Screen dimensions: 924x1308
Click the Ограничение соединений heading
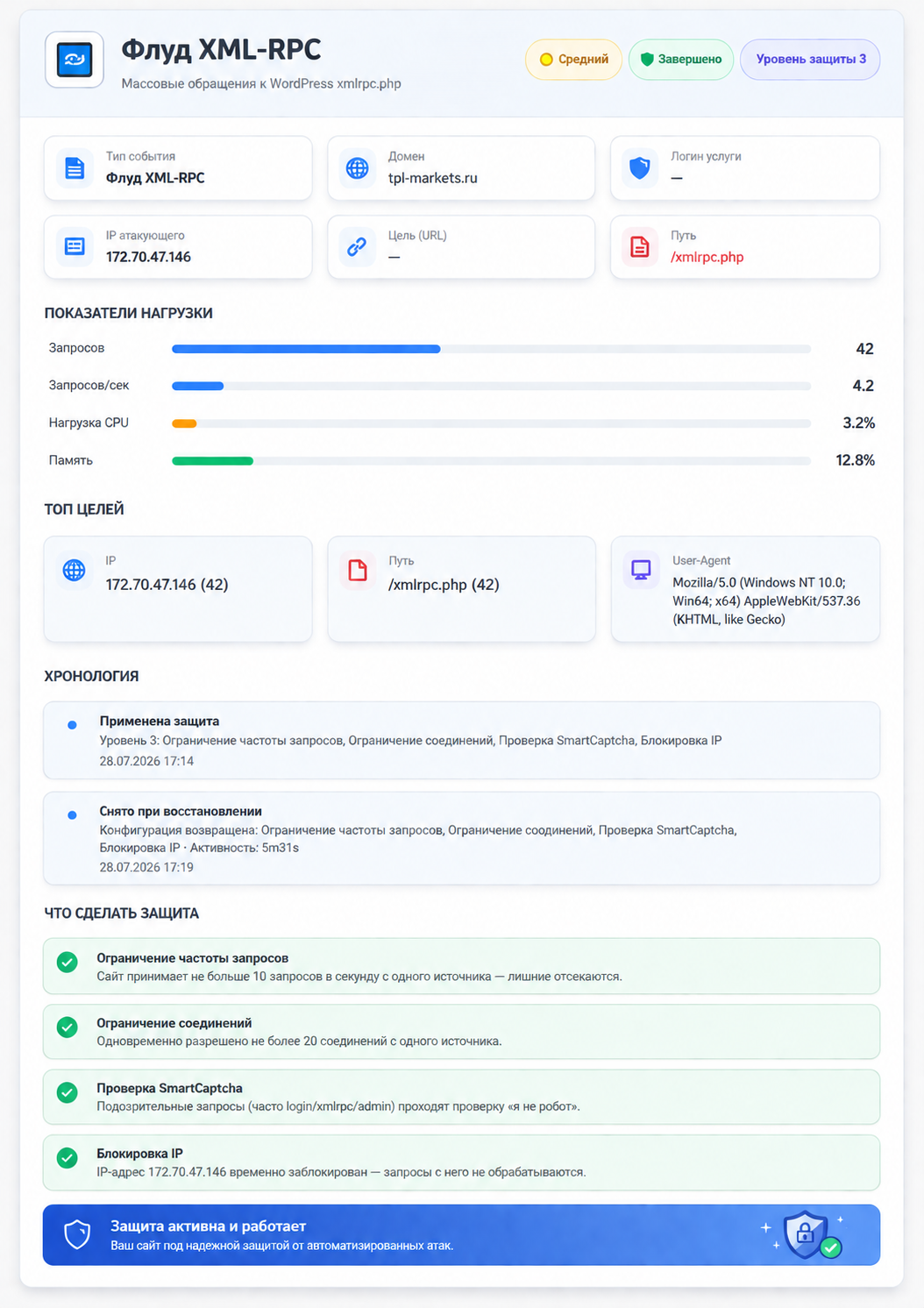point(174,1023)
